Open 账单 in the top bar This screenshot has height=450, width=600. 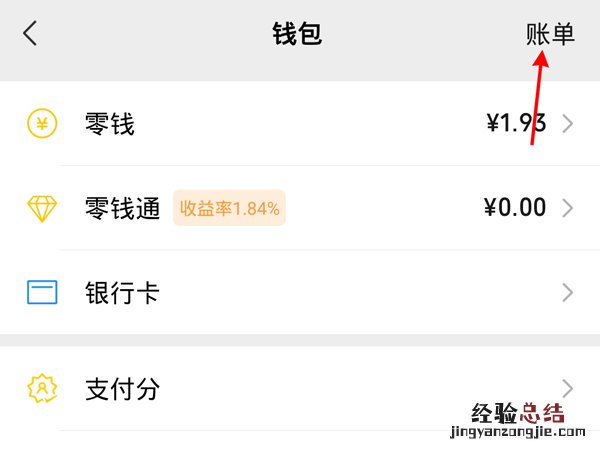tap(551, 33)
